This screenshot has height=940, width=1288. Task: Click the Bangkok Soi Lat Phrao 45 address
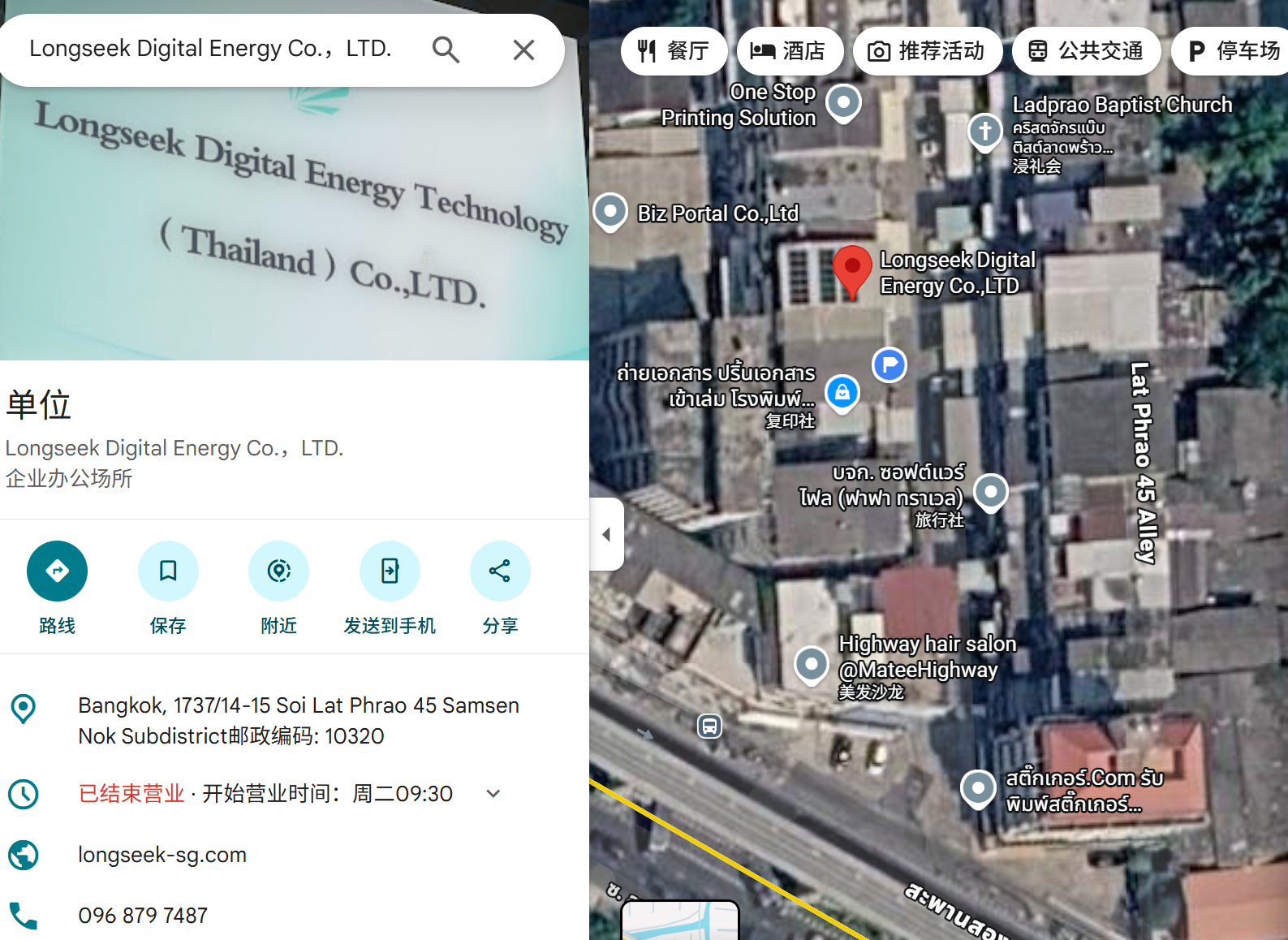(x=299, y=721)
